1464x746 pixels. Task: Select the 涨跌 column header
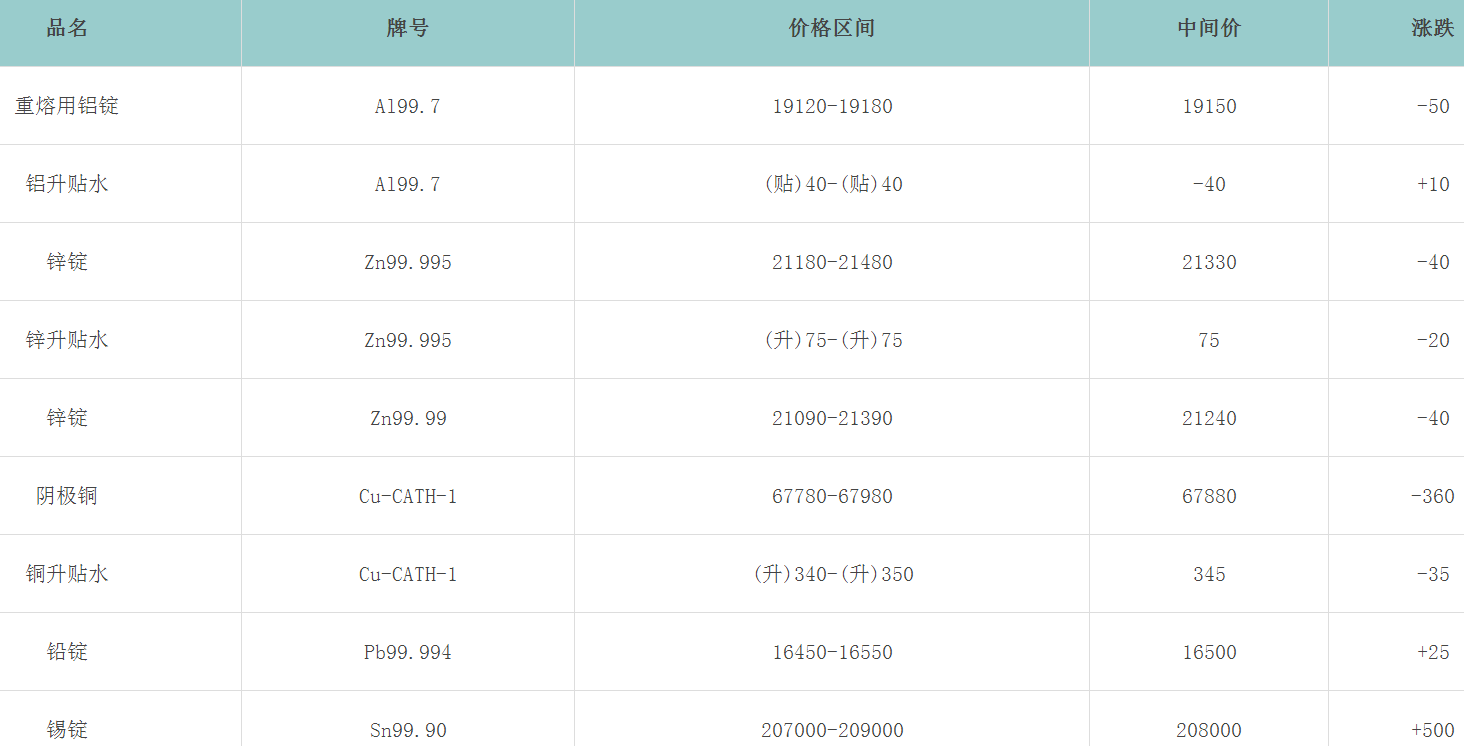1432,29
